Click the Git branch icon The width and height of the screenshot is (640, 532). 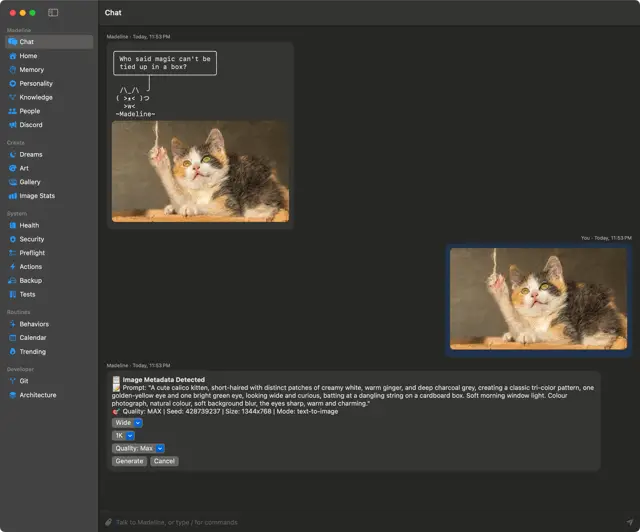coord(13,381)
